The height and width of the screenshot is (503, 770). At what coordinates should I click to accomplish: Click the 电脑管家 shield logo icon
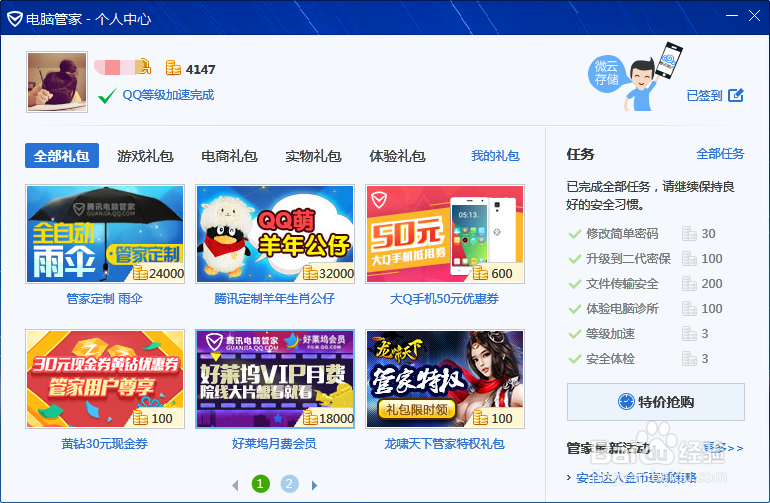[x=15, y=19]
